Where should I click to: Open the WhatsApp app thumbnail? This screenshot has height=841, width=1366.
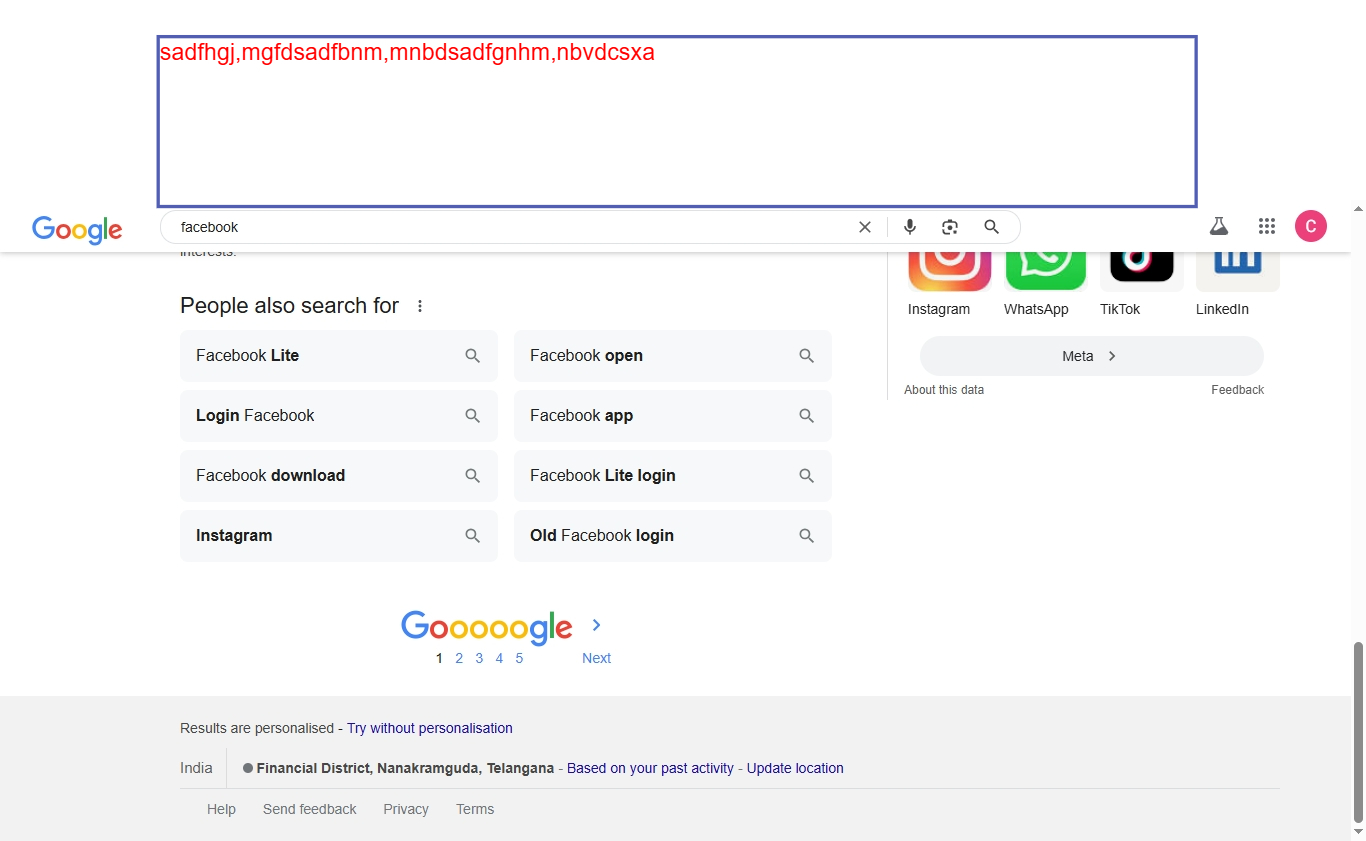point(1046,270)
